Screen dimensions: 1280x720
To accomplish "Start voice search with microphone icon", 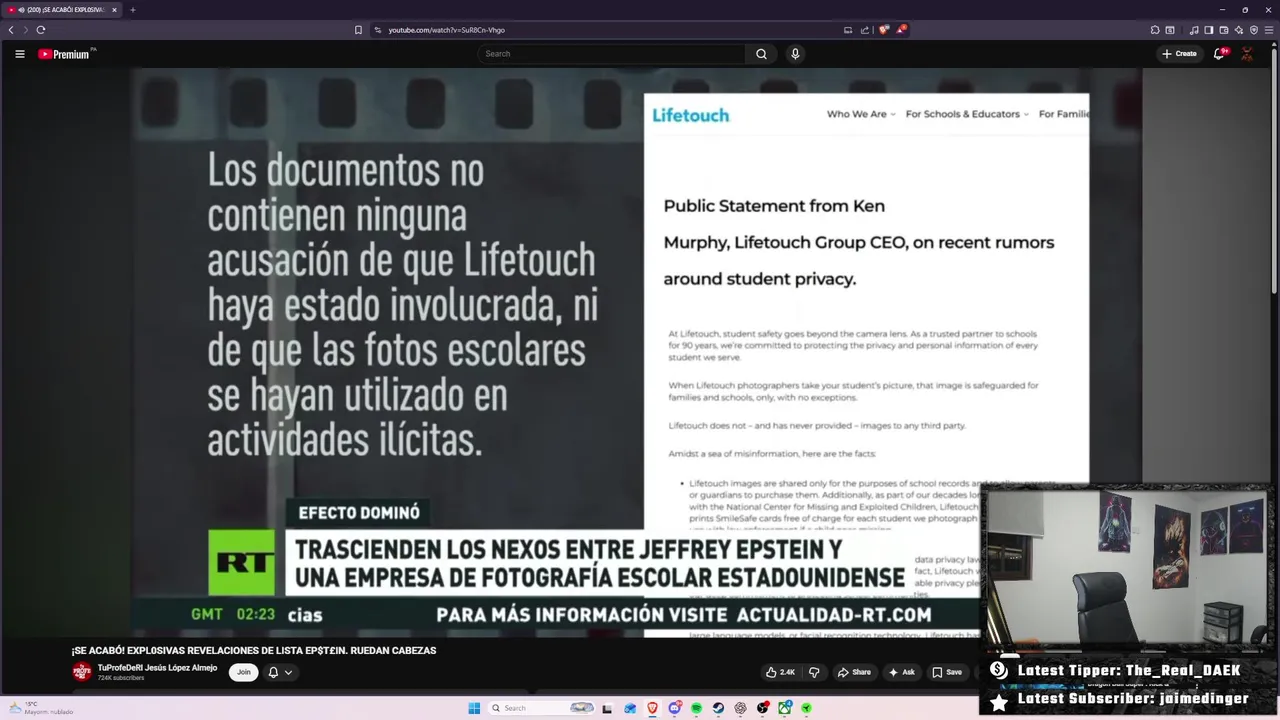I will (795, 54).
